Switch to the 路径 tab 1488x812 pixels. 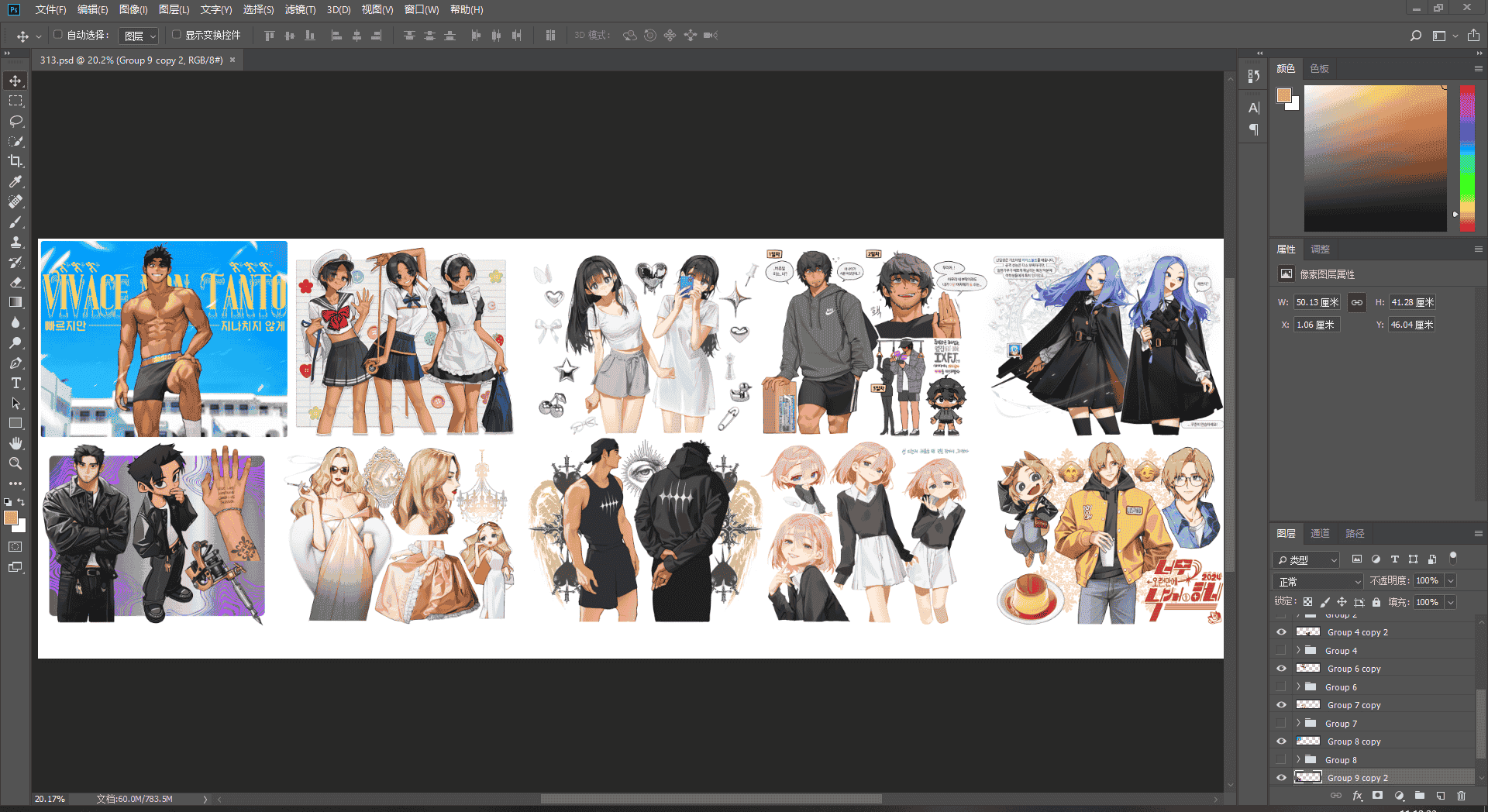(1355, 534)
